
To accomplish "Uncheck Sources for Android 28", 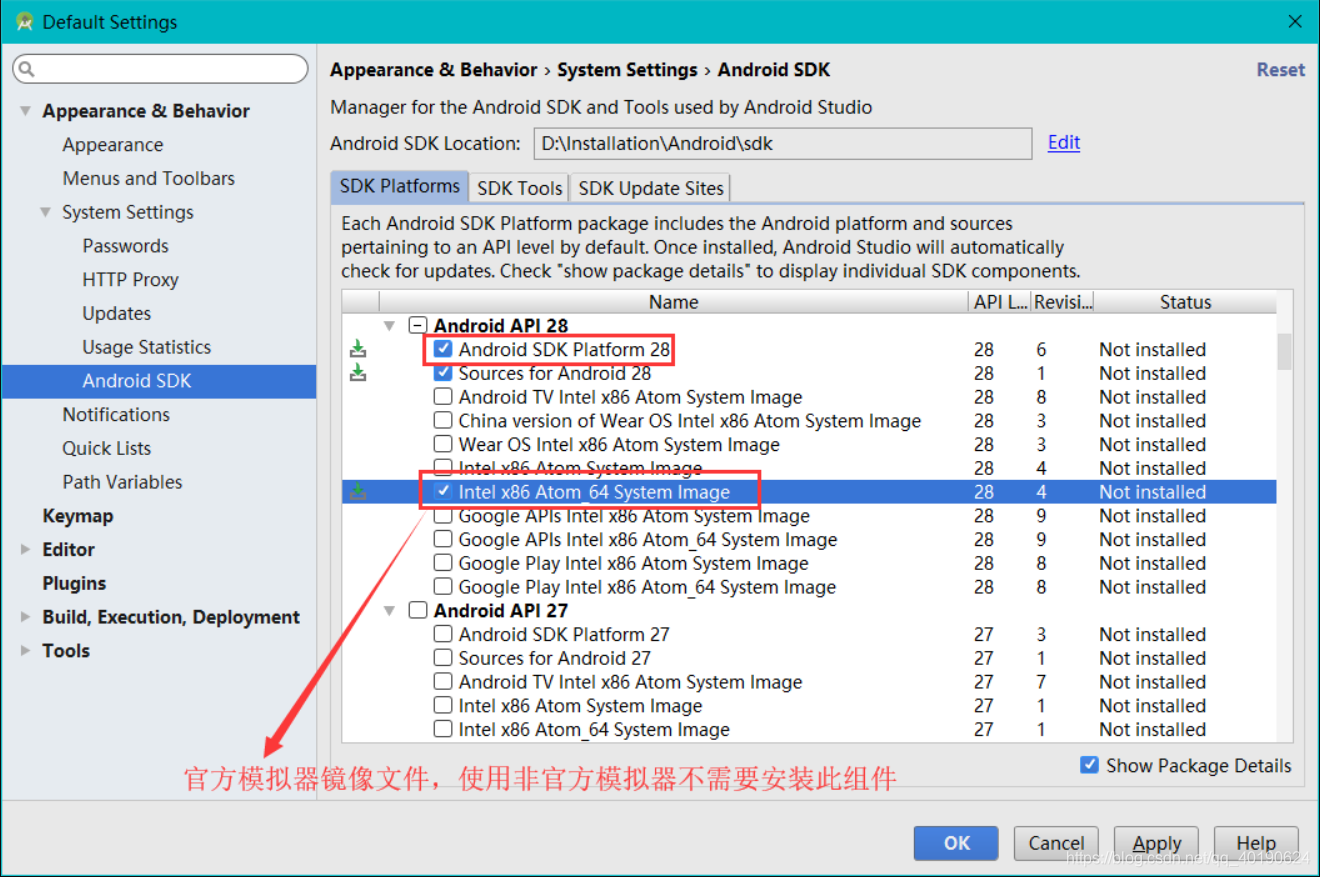I will (x=443, y=373).
